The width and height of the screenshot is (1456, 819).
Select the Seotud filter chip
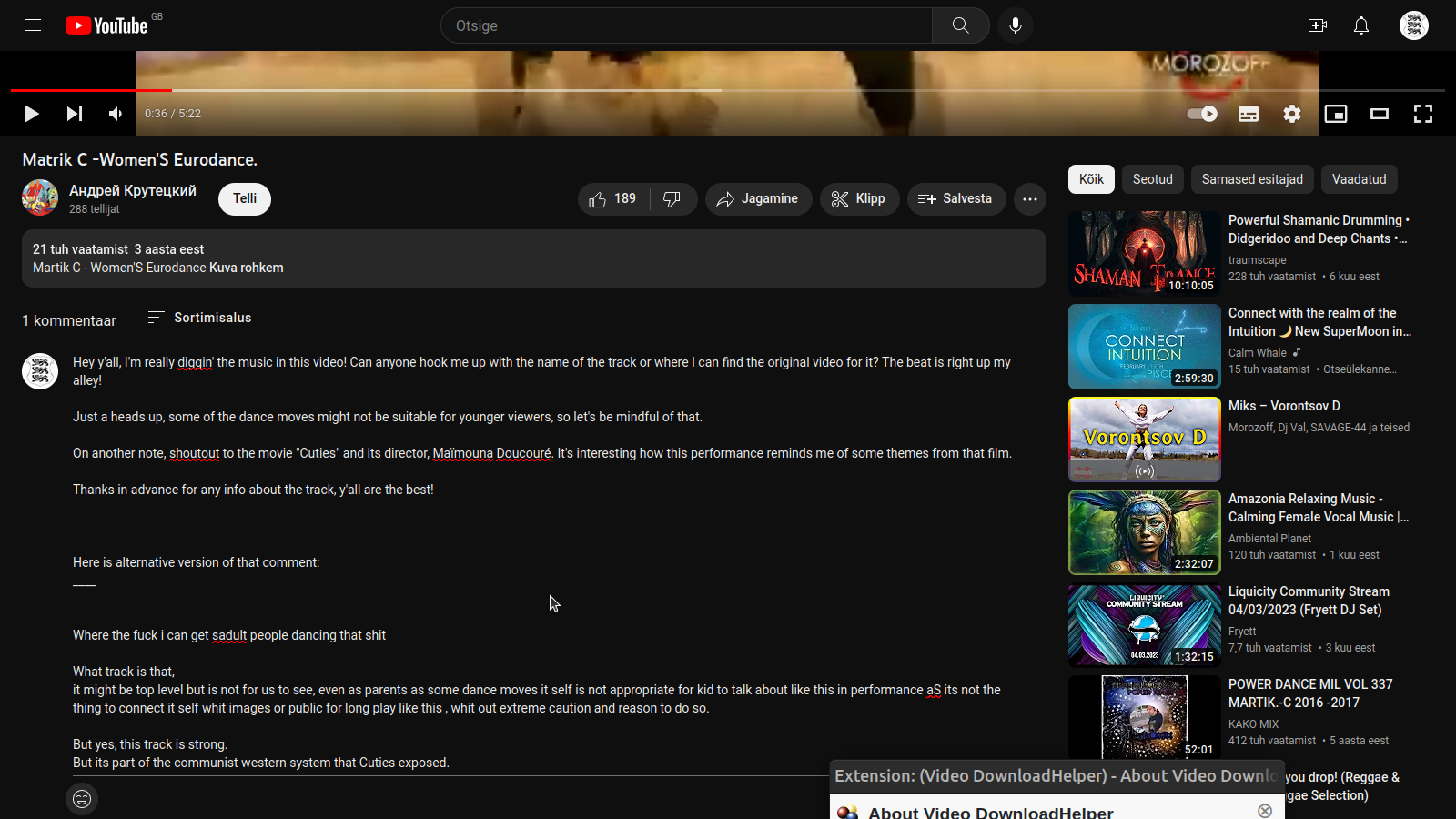pyautogui.click(x=1153, y=179)
